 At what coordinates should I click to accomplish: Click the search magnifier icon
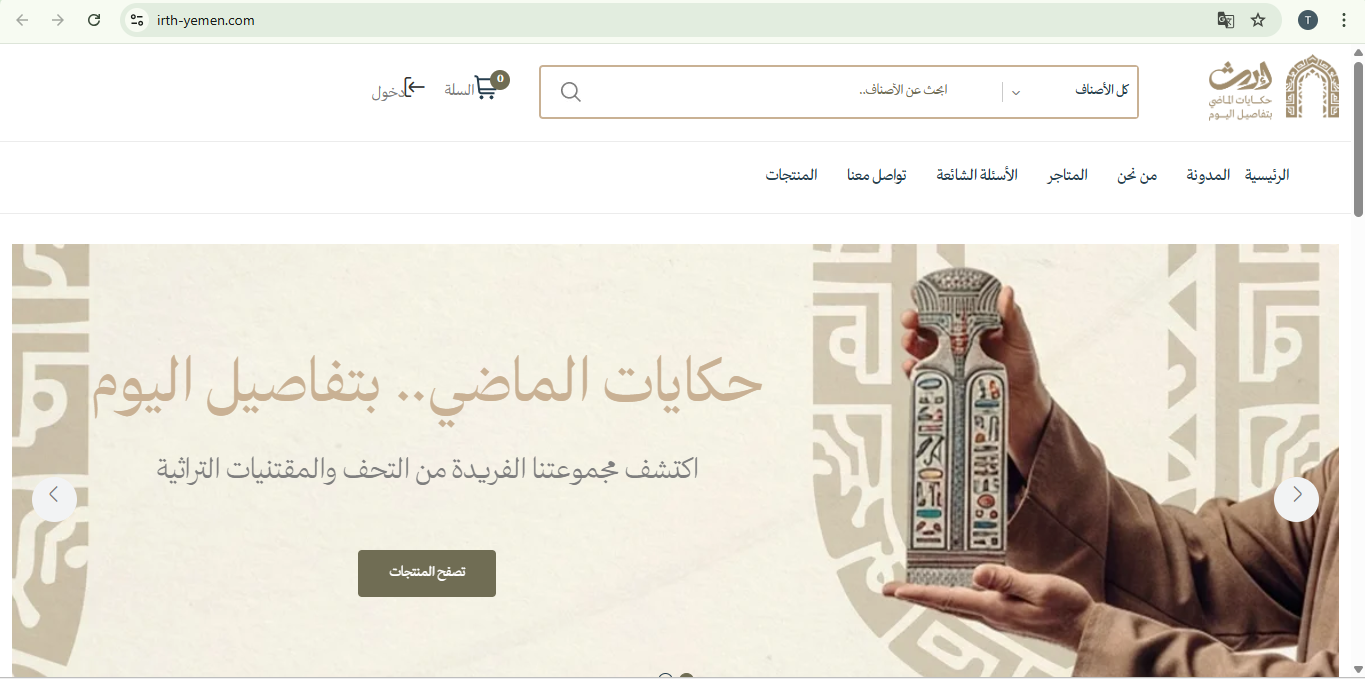click(x=571, y=92)
